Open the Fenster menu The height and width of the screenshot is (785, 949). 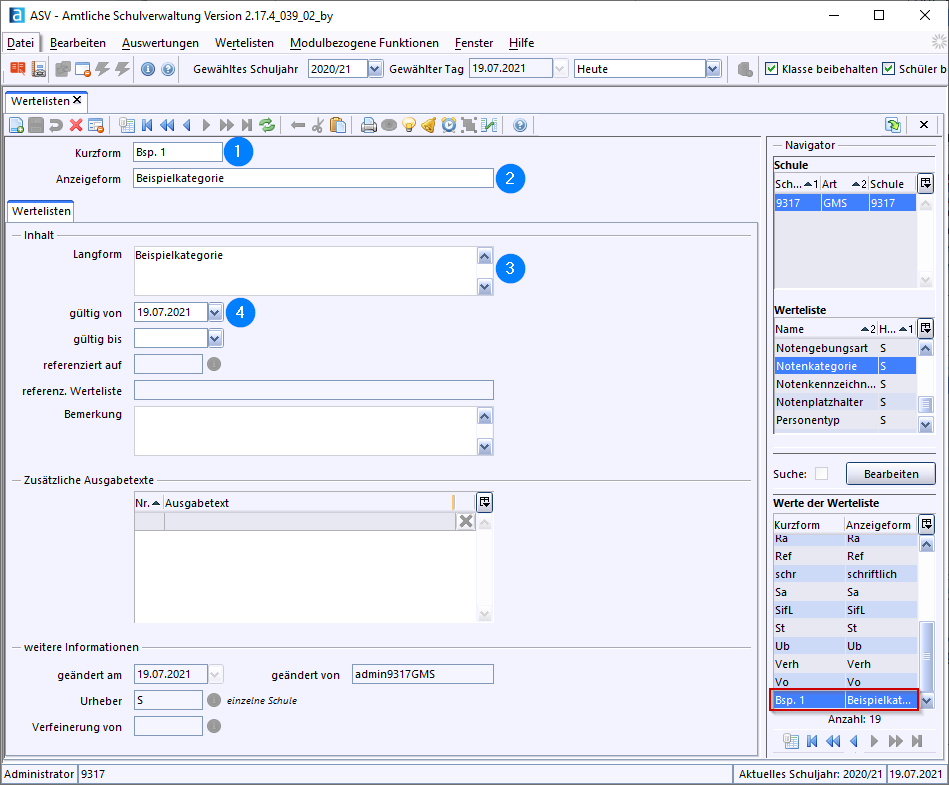click(x=474, y=43)
